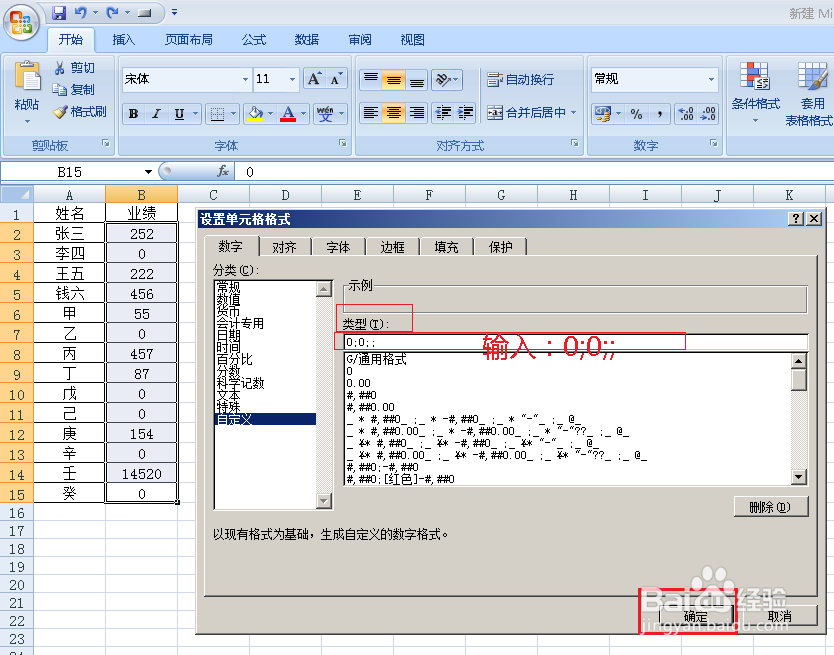Switch to the 页面布局 ribbon tab
The width and height of the screenshot is (834, 655).
coord(189,39)
